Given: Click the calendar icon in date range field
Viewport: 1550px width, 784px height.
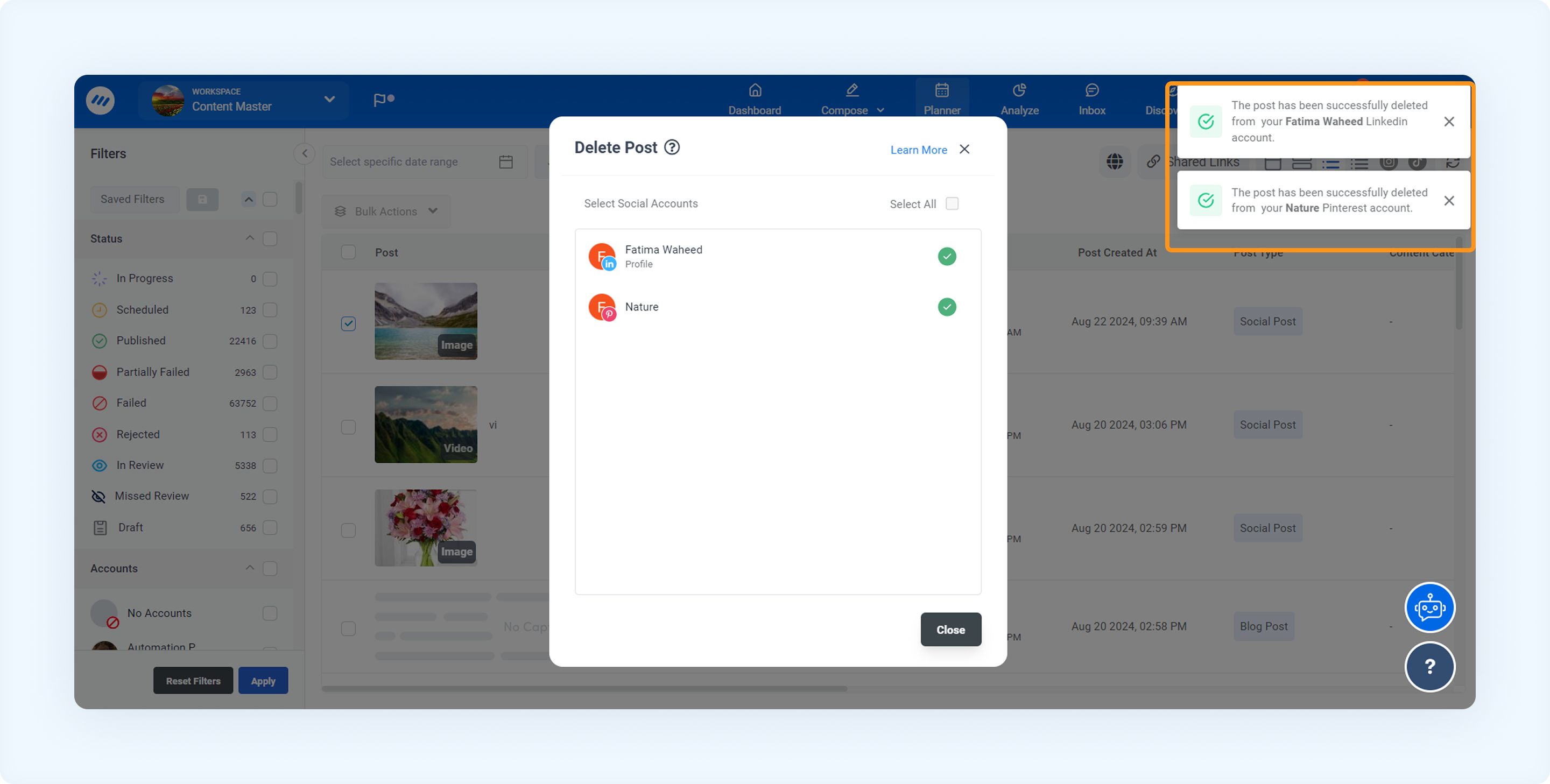Looking at the screenshot, I should [x=506, y=162].
